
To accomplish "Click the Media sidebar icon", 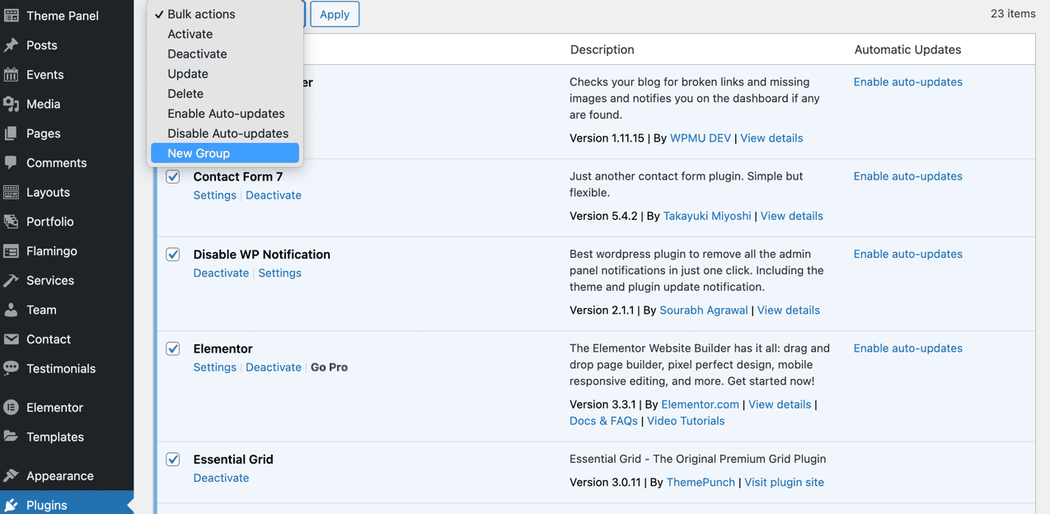I will pos(11,104).
